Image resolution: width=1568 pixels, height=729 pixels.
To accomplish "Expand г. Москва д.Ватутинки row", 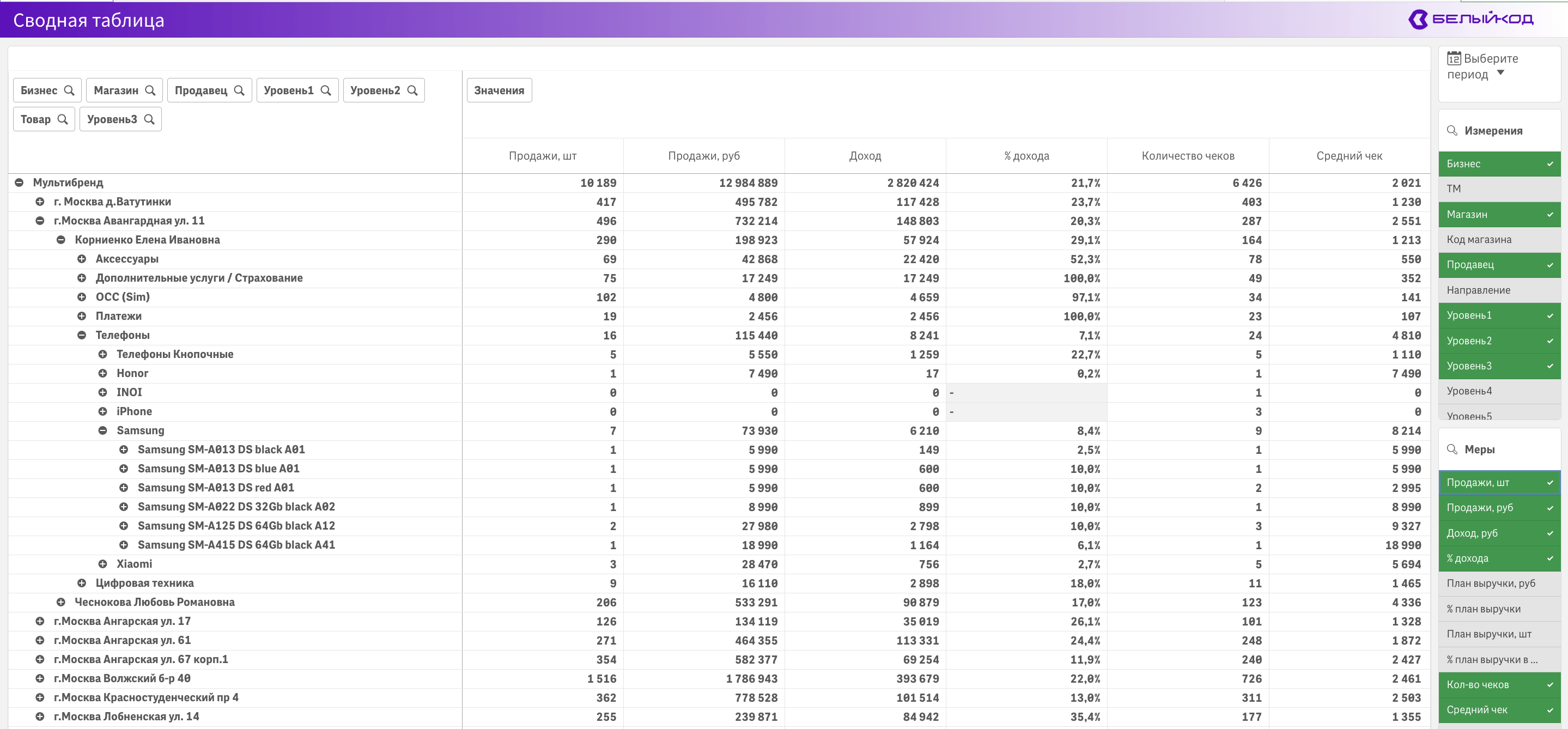I will (x=40, y=202).
